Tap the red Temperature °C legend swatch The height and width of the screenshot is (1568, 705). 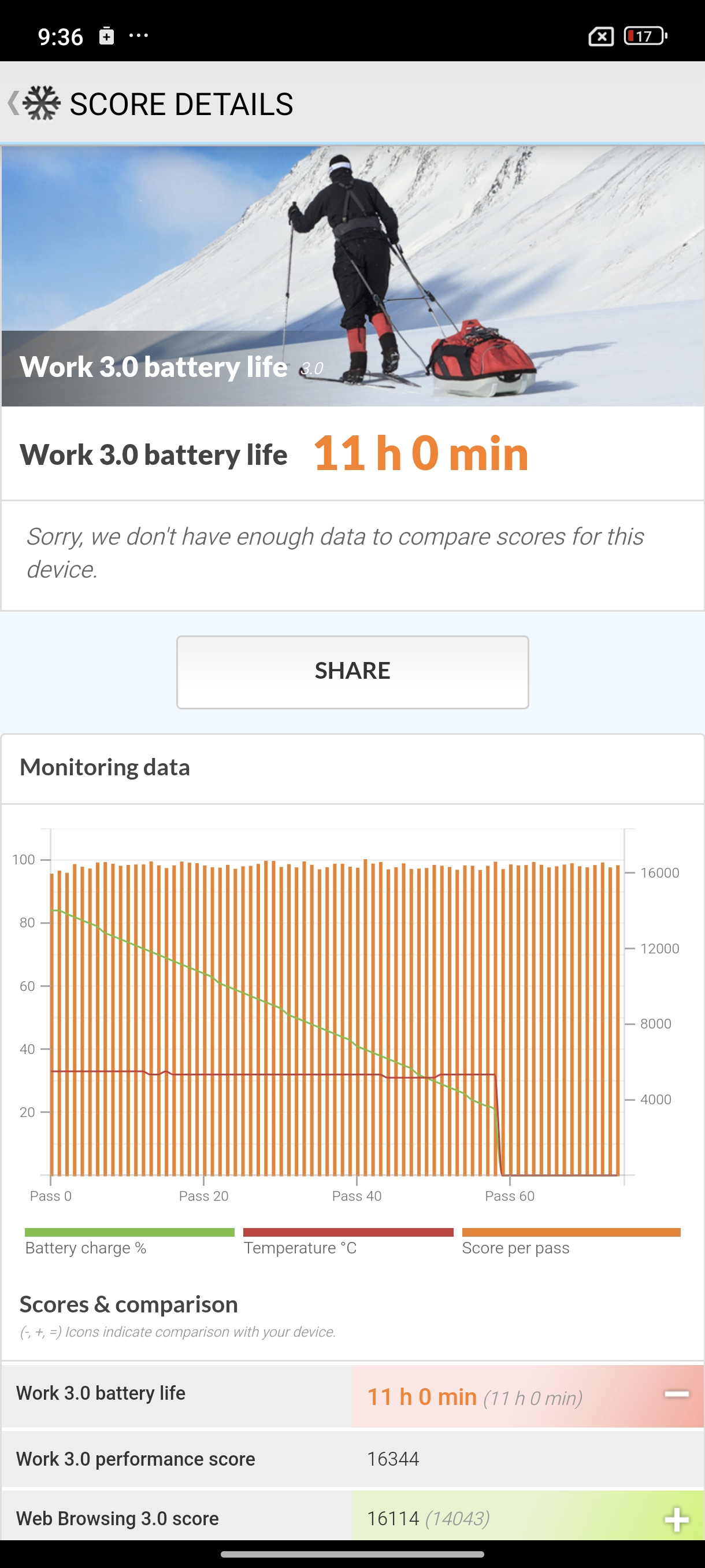348,1233
